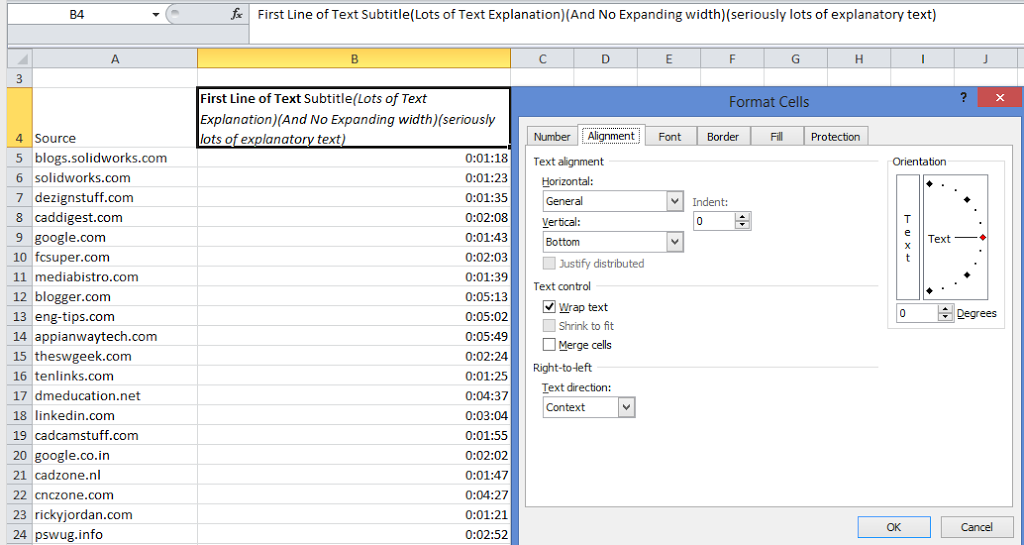
Task: Click the OK button
Action: pos(893,527)
